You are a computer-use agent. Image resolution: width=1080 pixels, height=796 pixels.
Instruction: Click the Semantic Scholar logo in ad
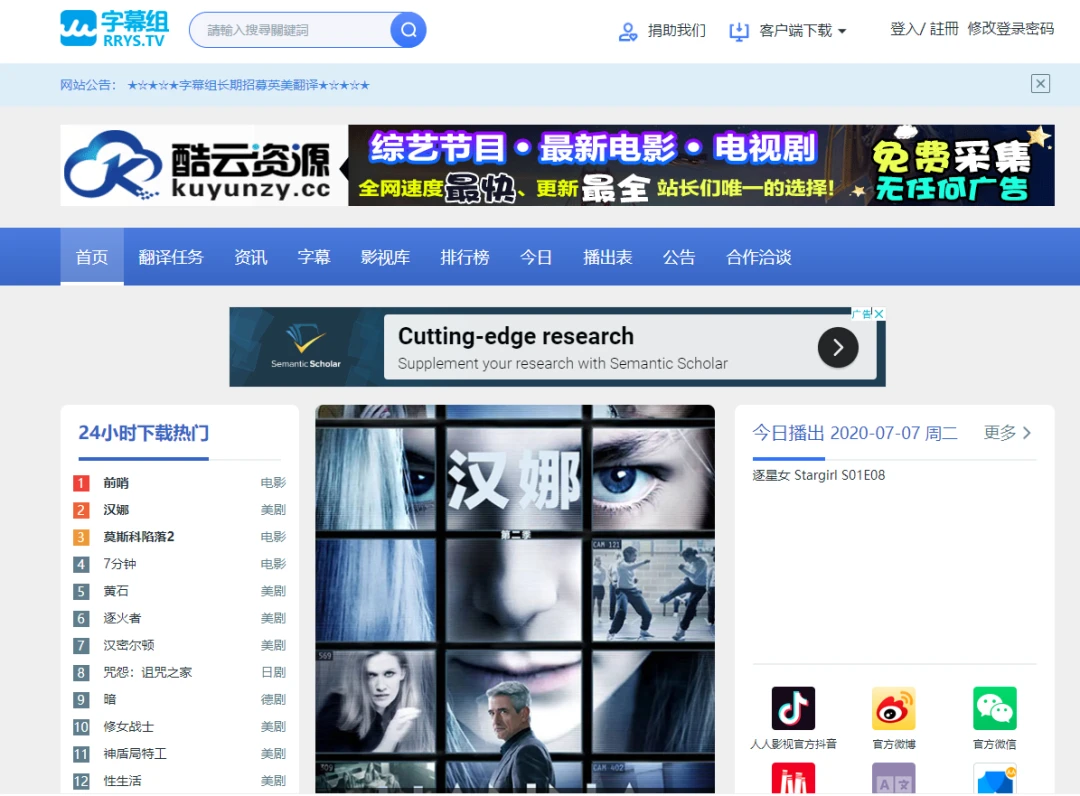tap(306, 346)
